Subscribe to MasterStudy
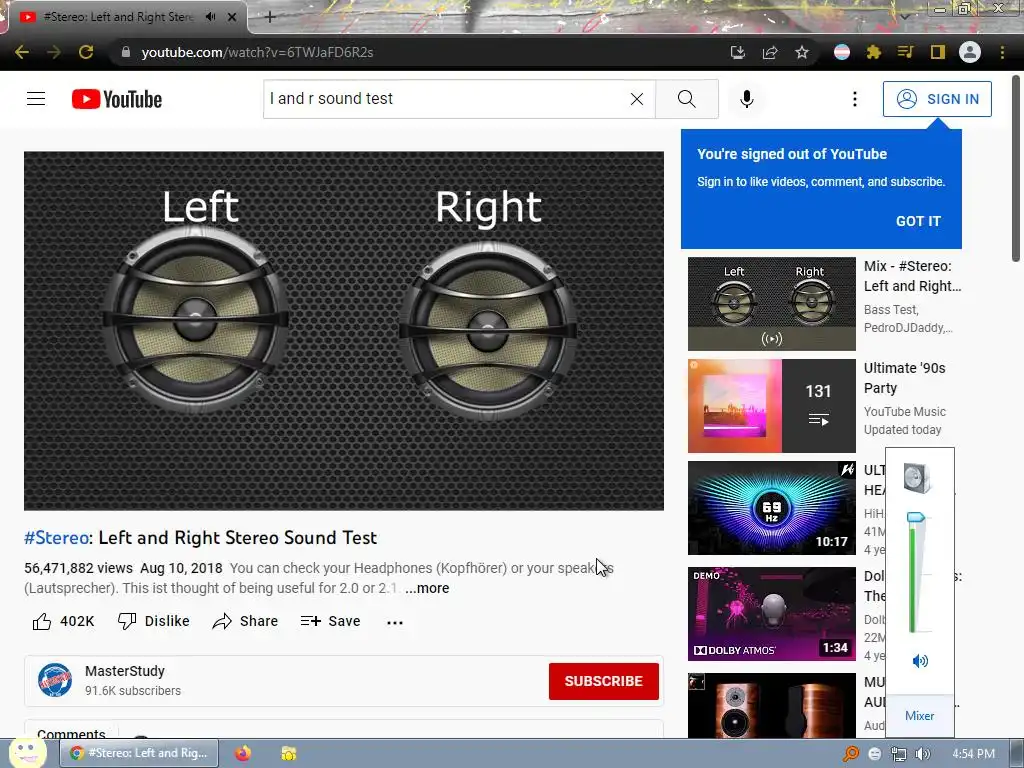 pos(603,681)
